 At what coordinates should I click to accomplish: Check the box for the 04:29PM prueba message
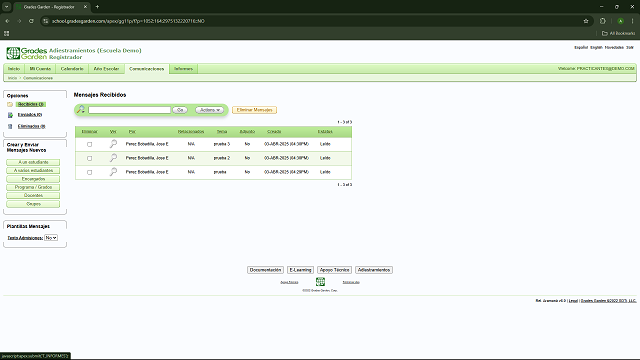click(89, 173)
